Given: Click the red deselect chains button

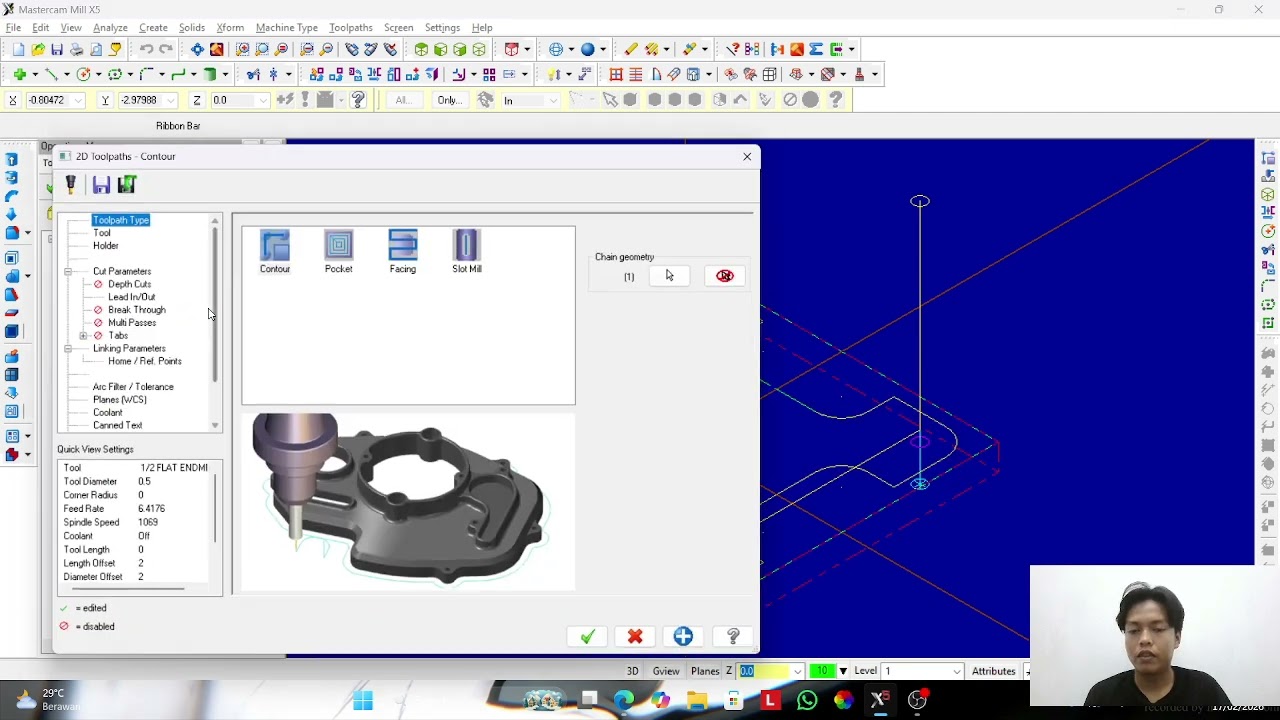Looking at the screenshot, I should [725, 276].
